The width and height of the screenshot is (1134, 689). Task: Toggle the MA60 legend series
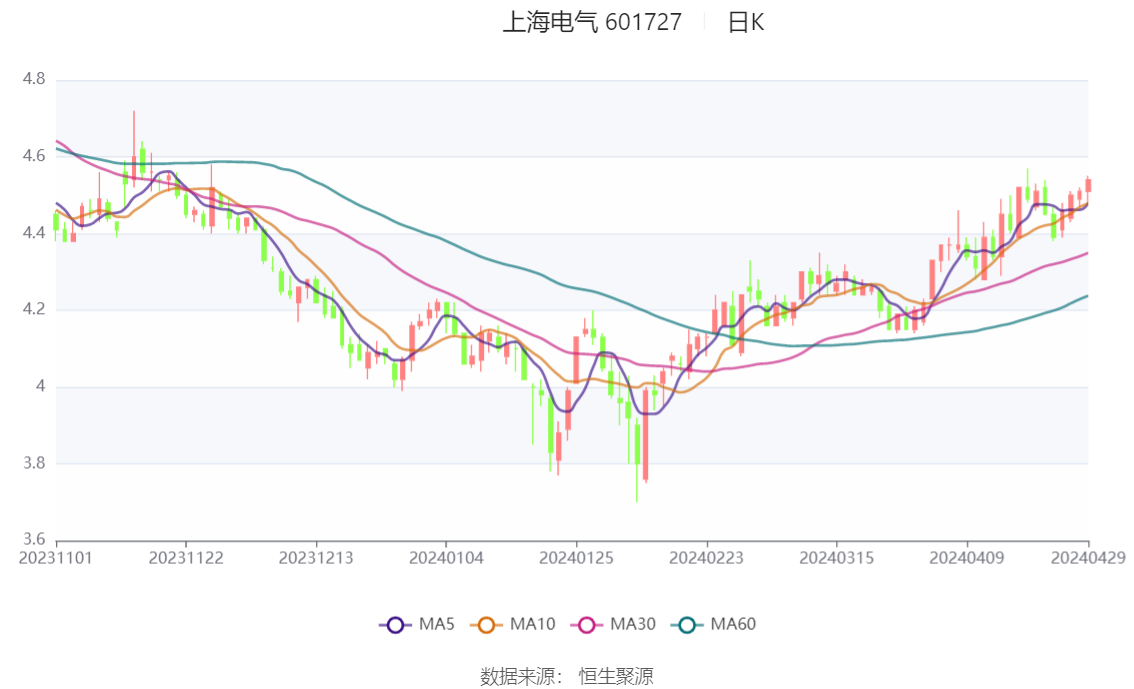[x=714, y=624]
